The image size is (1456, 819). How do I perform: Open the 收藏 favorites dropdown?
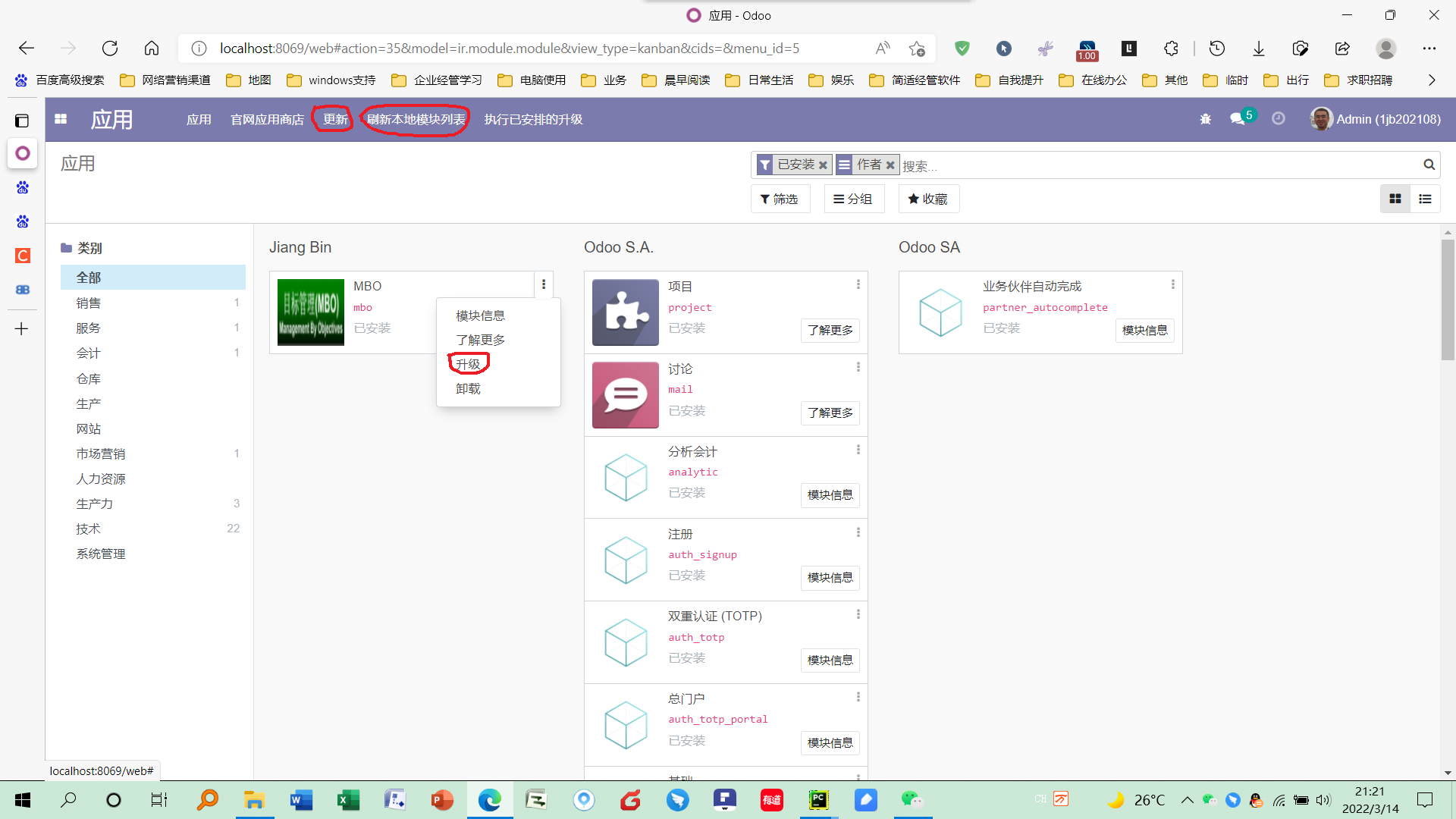pos(928,199)
